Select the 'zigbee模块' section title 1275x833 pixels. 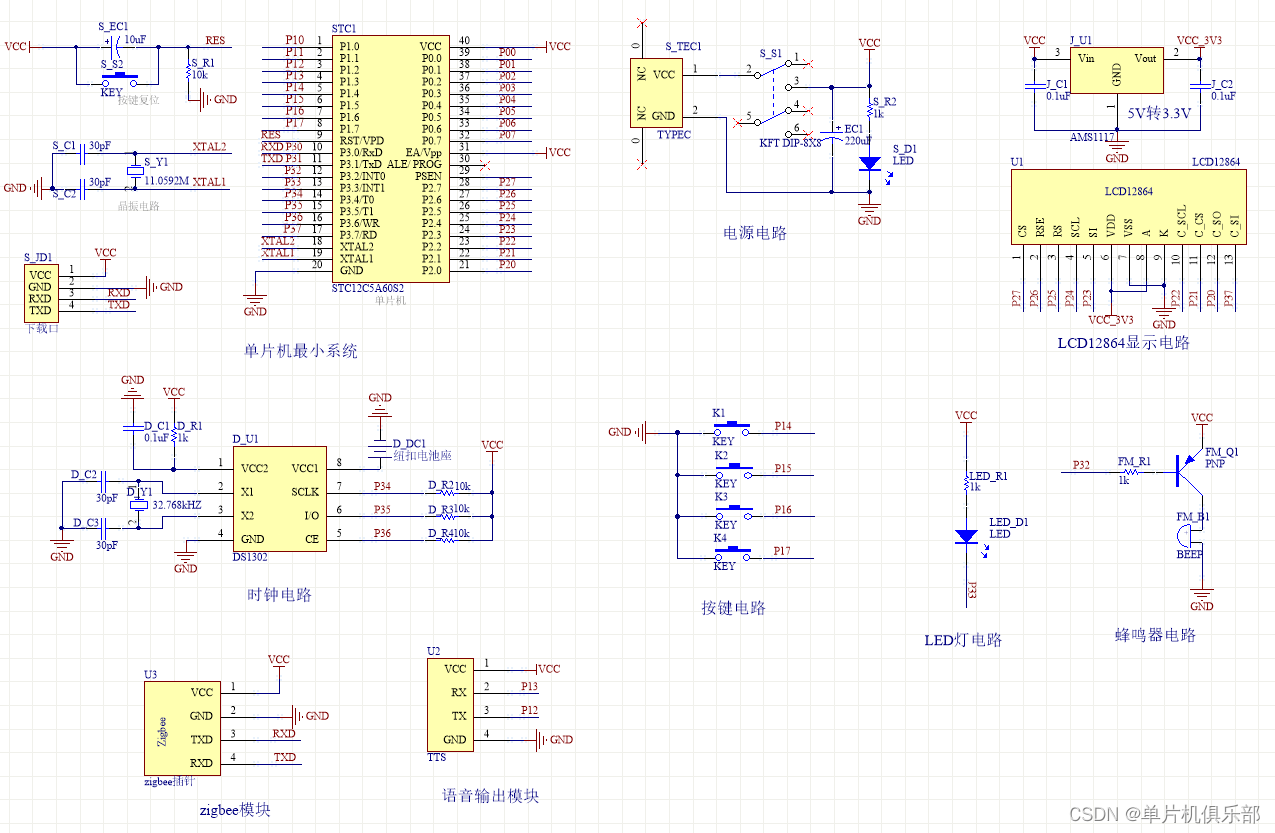pyautogui.click(x=235, y=810)
